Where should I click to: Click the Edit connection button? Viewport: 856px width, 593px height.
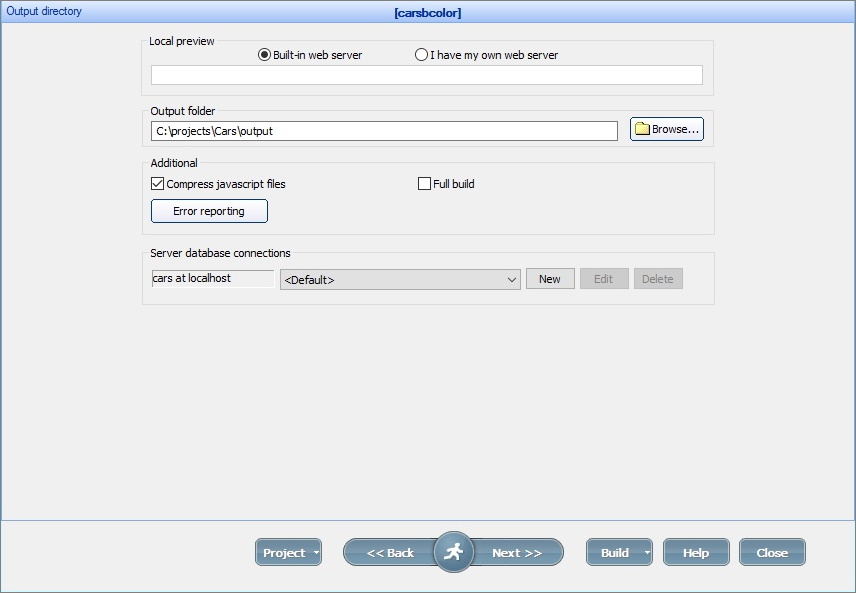(604, 279)
